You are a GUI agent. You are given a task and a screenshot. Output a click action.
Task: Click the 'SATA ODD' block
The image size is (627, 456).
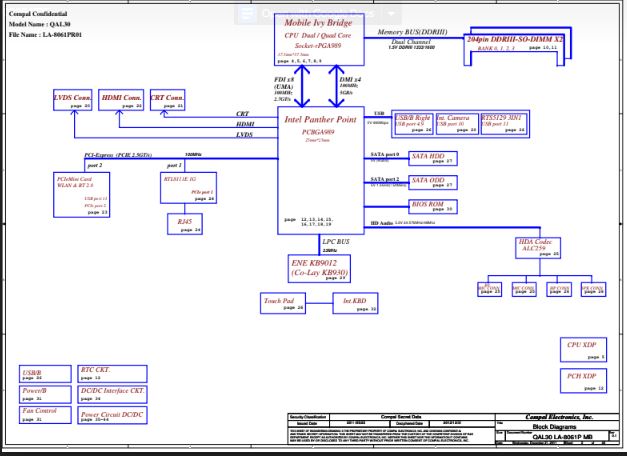pos(433,182)
